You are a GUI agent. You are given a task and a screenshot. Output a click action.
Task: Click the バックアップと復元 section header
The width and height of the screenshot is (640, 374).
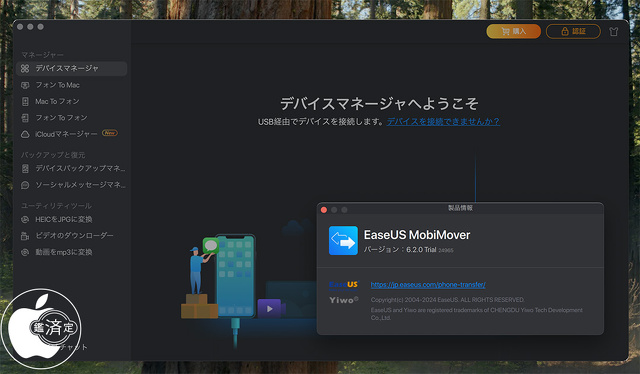(x=53, y=155)
